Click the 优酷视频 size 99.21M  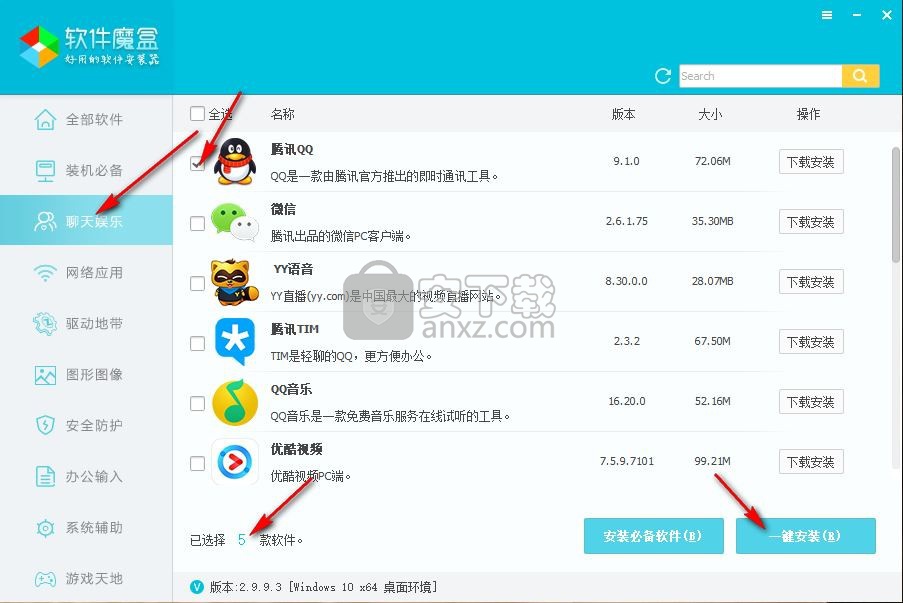click(x=712, y=461)
